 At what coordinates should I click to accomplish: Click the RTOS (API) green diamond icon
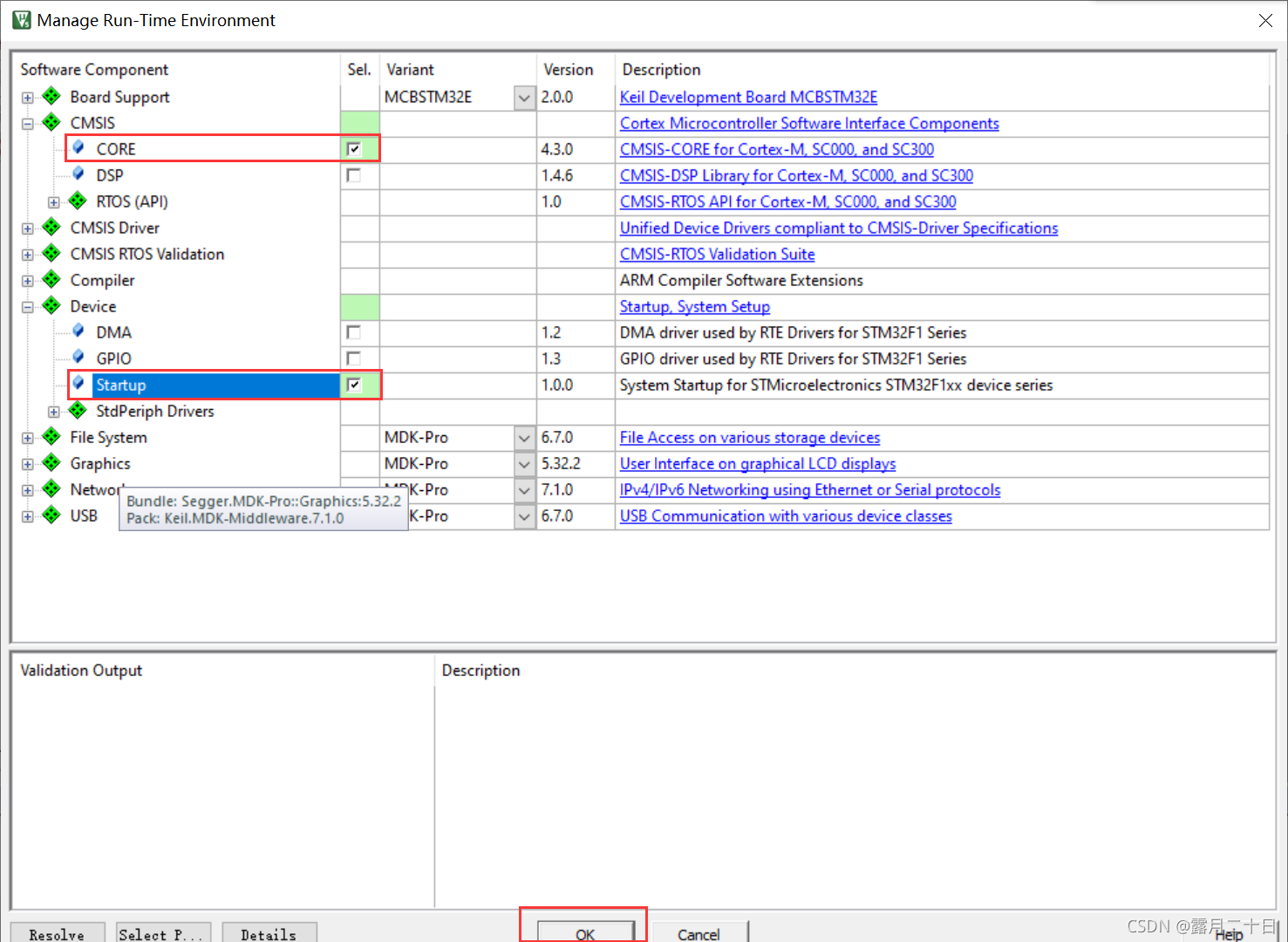coord(78,201)
